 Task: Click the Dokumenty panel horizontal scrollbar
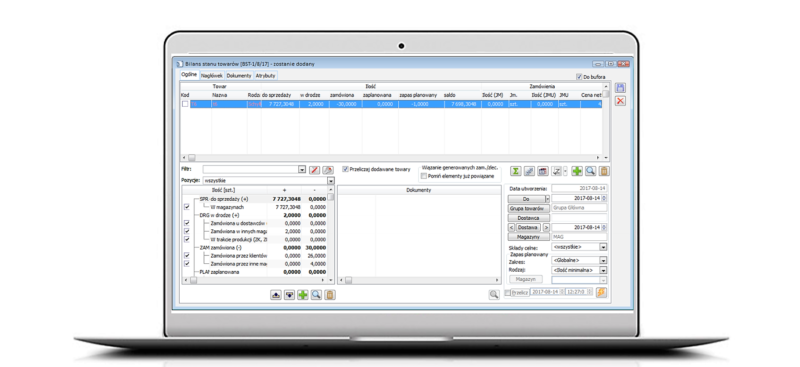point(420,280)
